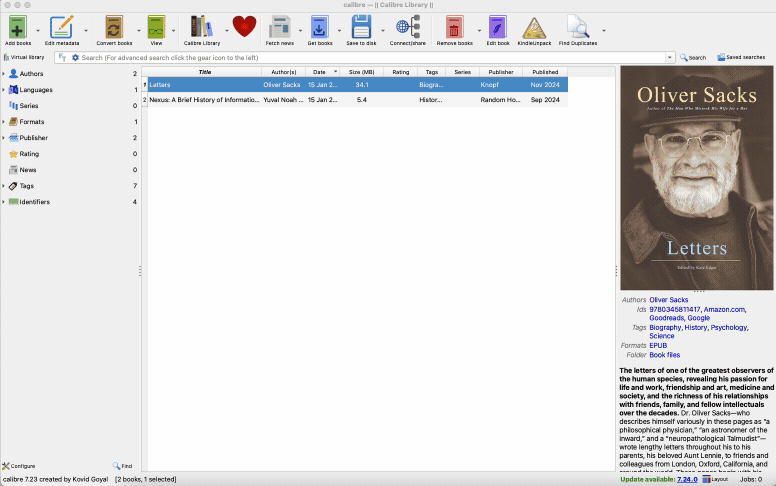Expand the Tags tree node
The image size is (776, 486).
(x=3, y=186)
